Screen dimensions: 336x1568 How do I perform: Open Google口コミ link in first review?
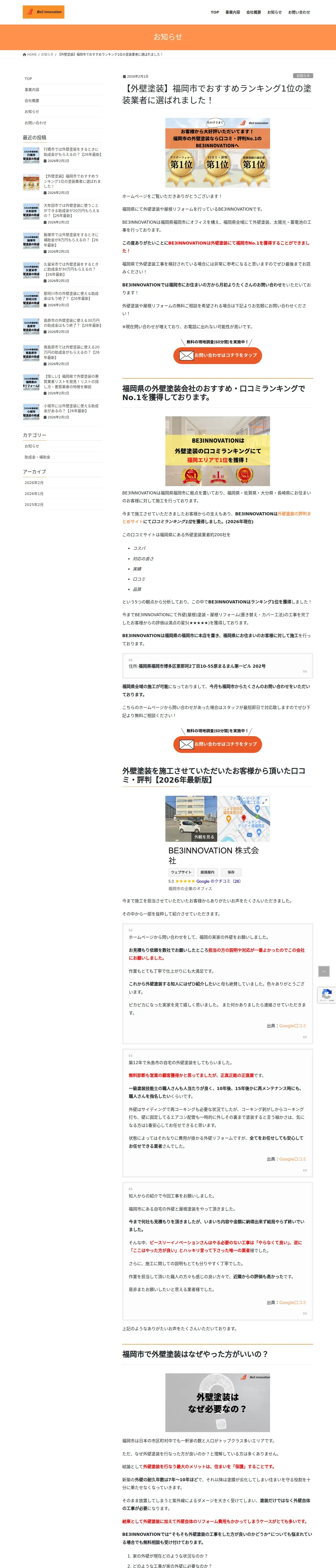[293, 1026]
